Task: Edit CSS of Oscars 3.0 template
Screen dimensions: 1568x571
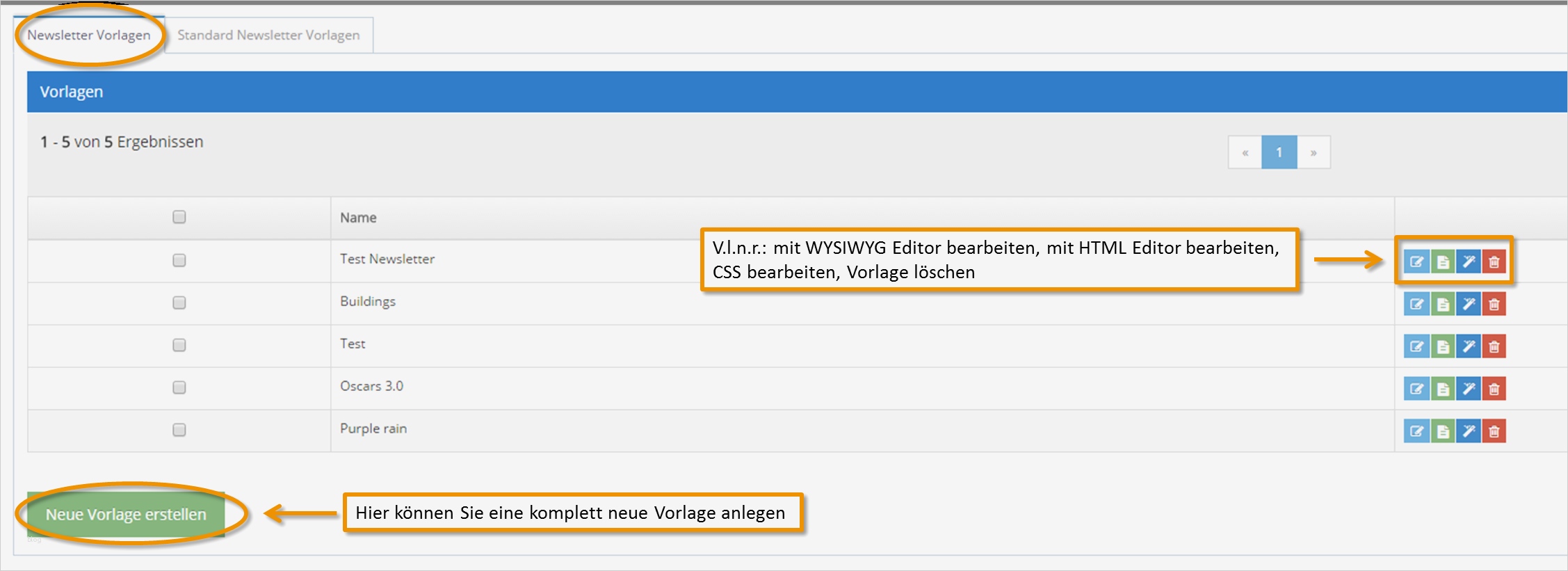Action: (x=1468, y=389)
